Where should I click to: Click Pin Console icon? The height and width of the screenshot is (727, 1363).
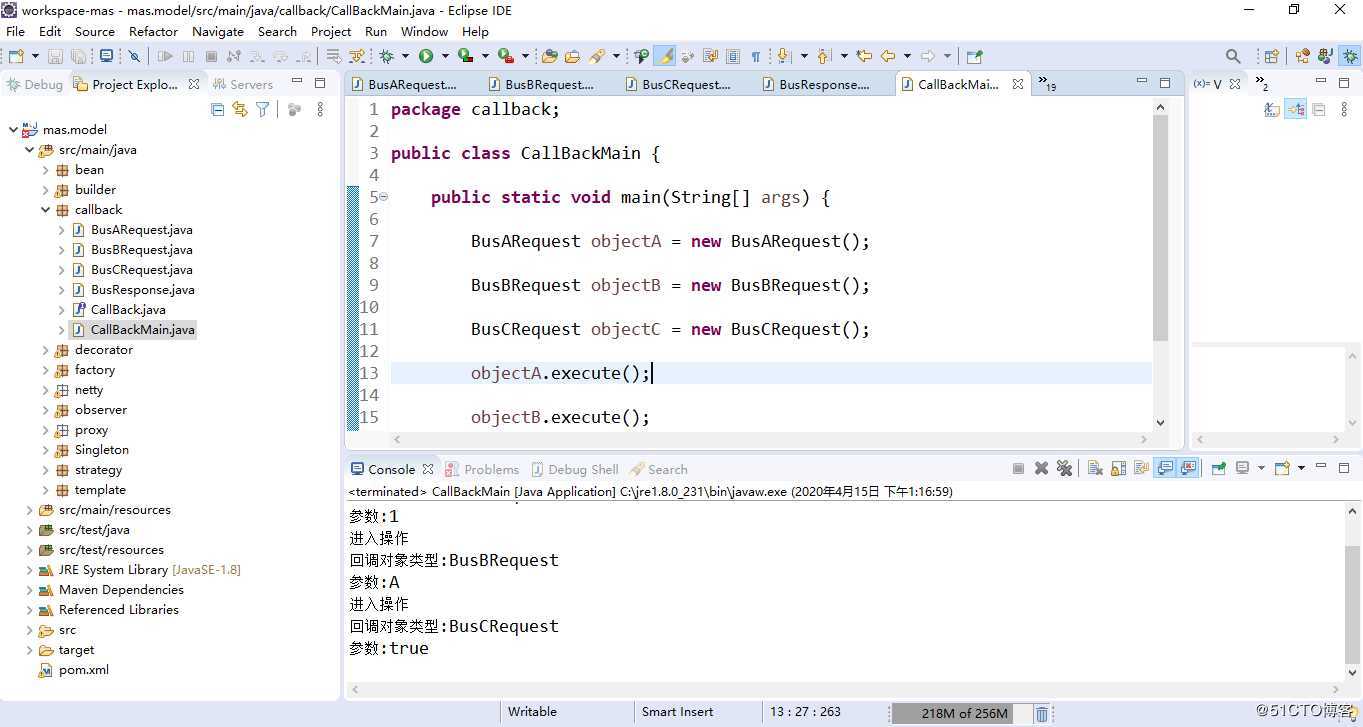coord(1219,468)
